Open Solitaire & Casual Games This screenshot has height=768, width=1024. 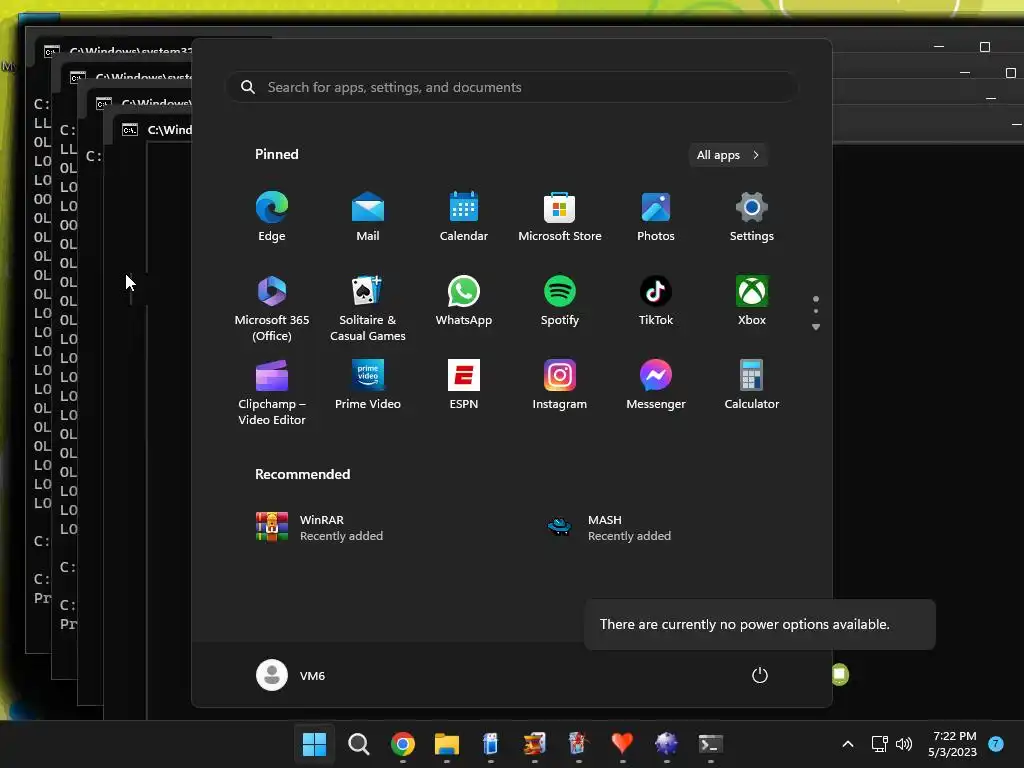[x=368, y=308]
